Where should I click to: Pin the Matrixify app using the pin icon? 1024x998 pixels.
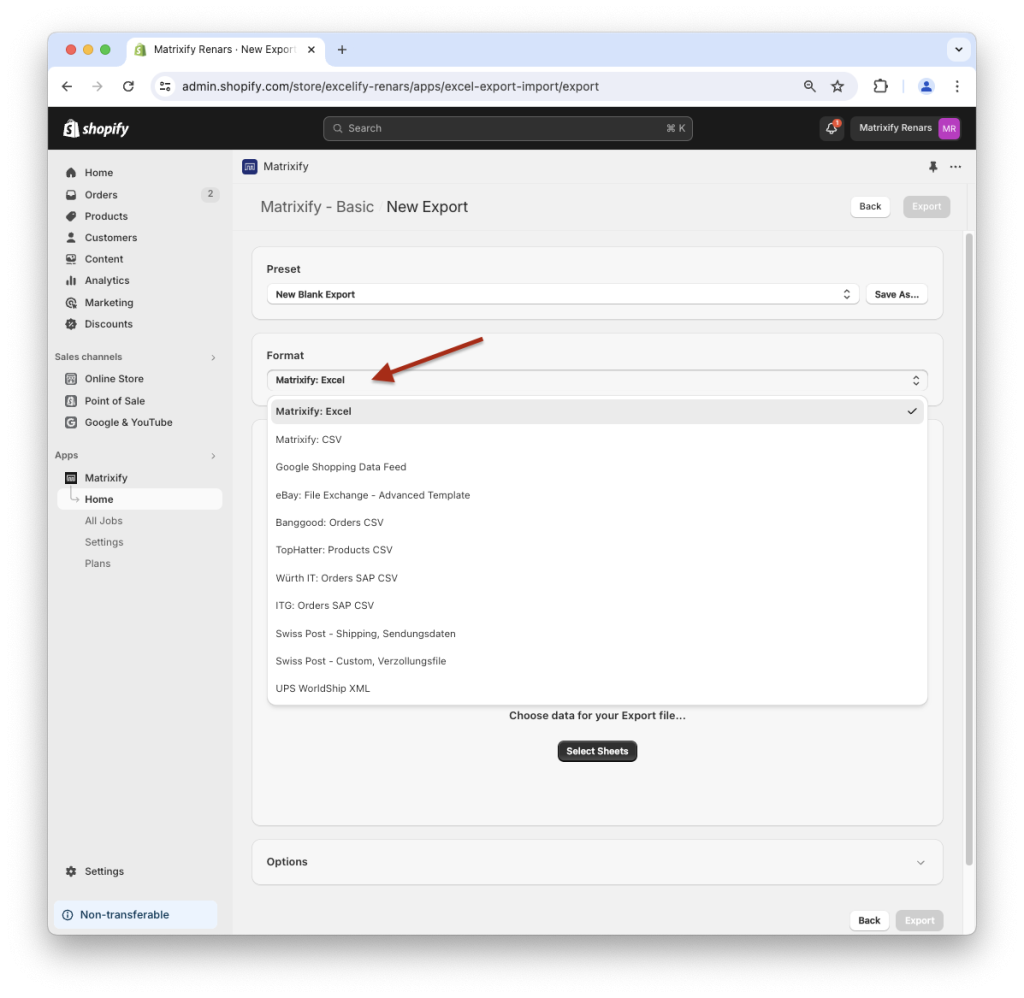point(933,166)
